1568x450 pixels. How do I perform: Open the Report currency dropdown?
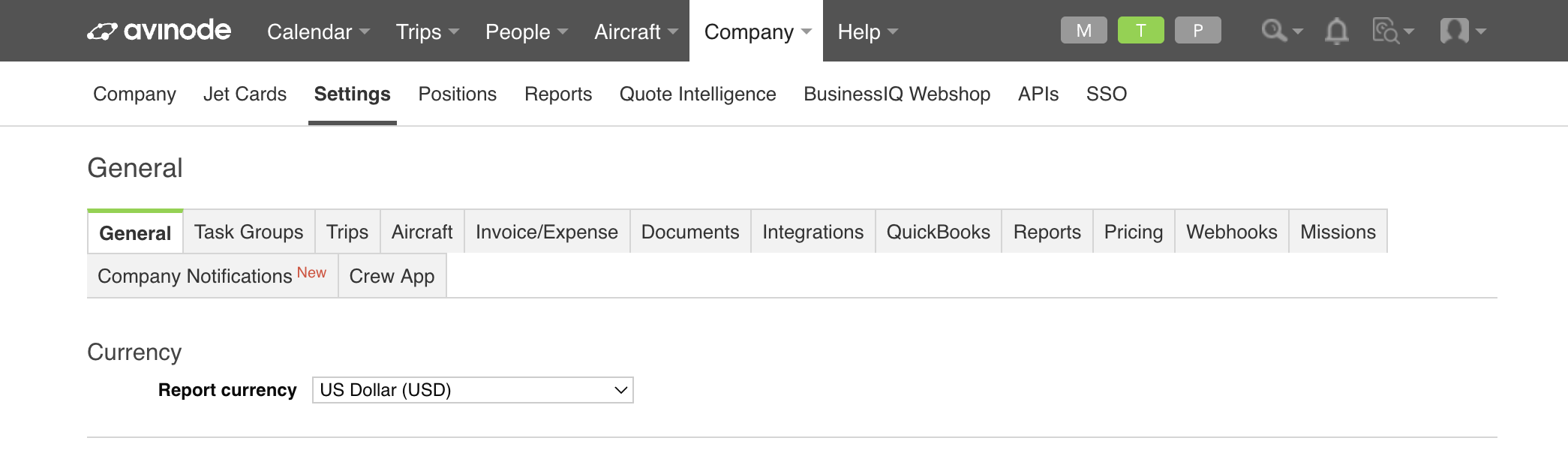pyautogui.click(x=473, y=390)
